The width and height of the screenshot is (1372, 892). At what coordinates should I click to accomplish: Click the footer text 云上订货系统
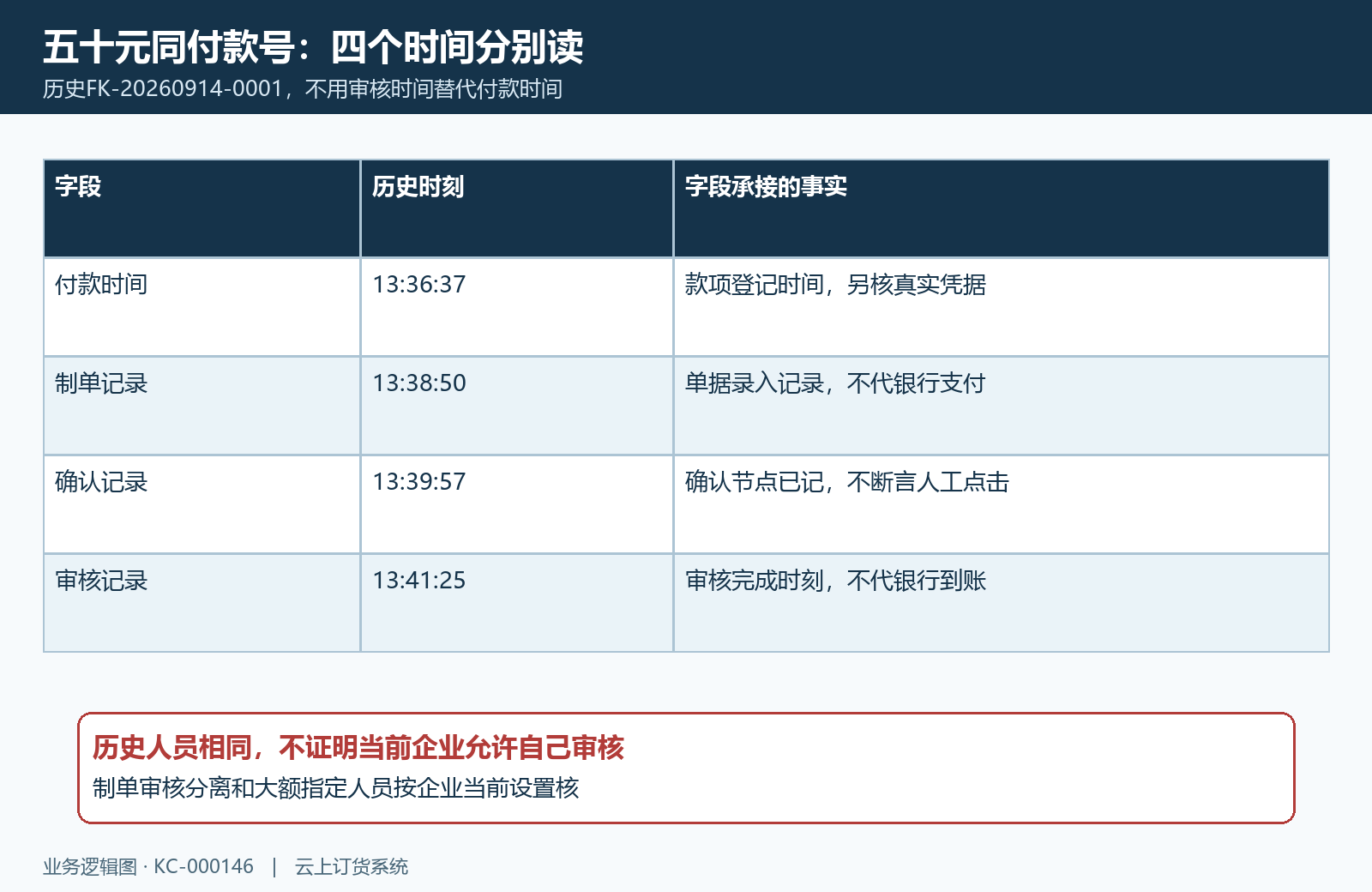(352, 867)
